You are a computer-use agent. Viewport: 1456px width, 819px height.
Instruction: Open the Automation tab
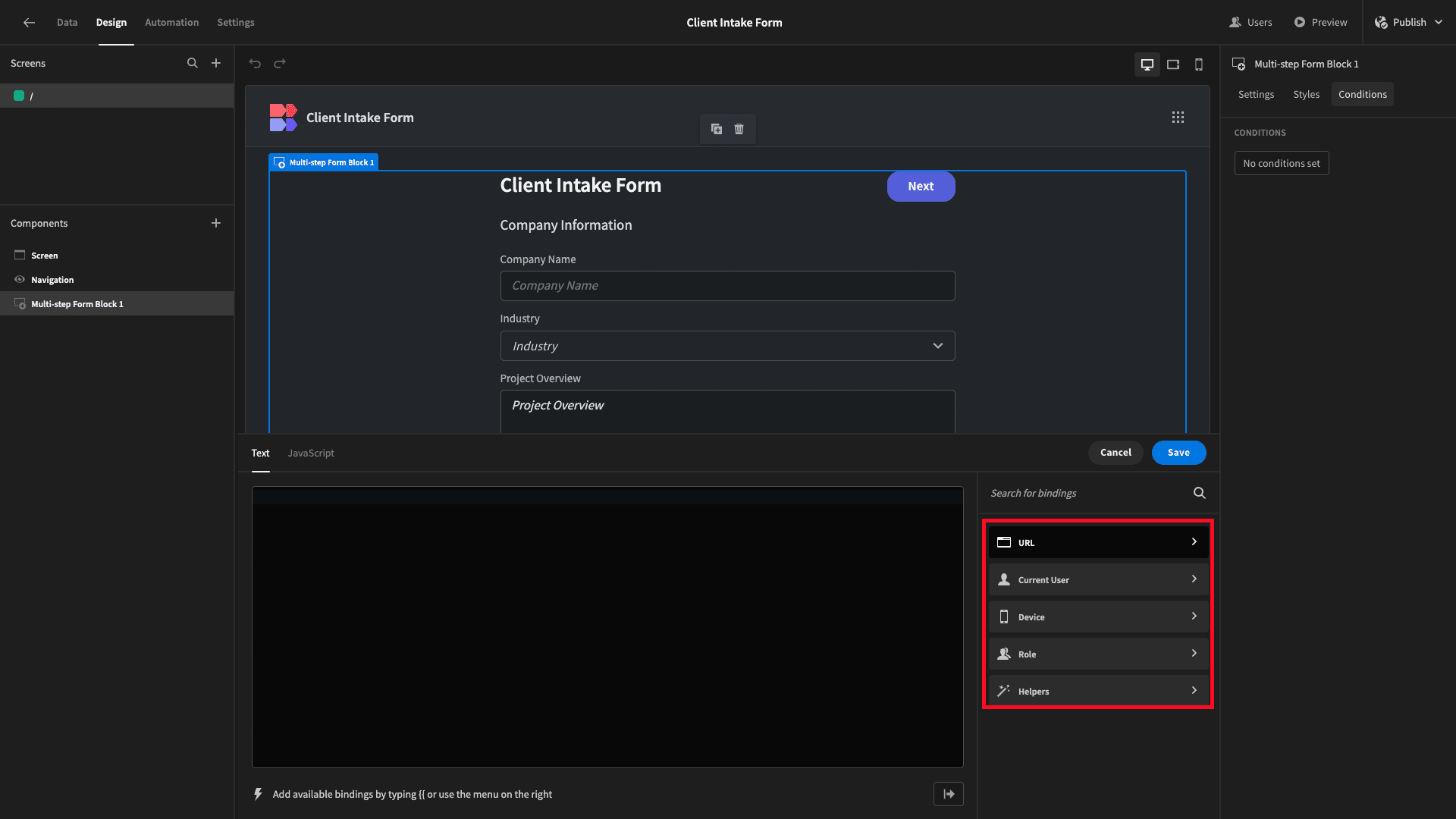171,23
